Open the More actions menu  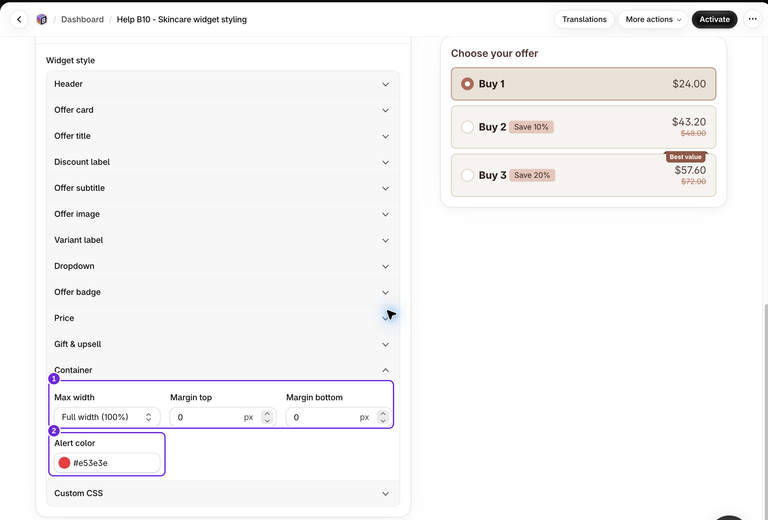point(653,20)
